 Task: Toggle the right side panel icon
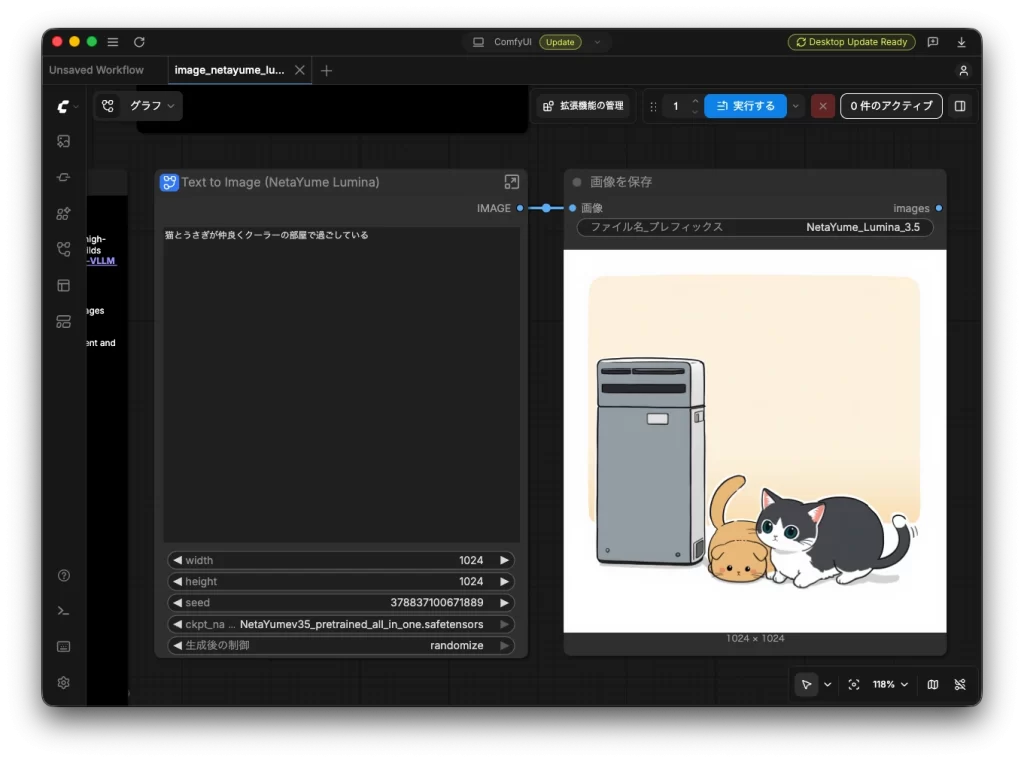tap(960, 106)
